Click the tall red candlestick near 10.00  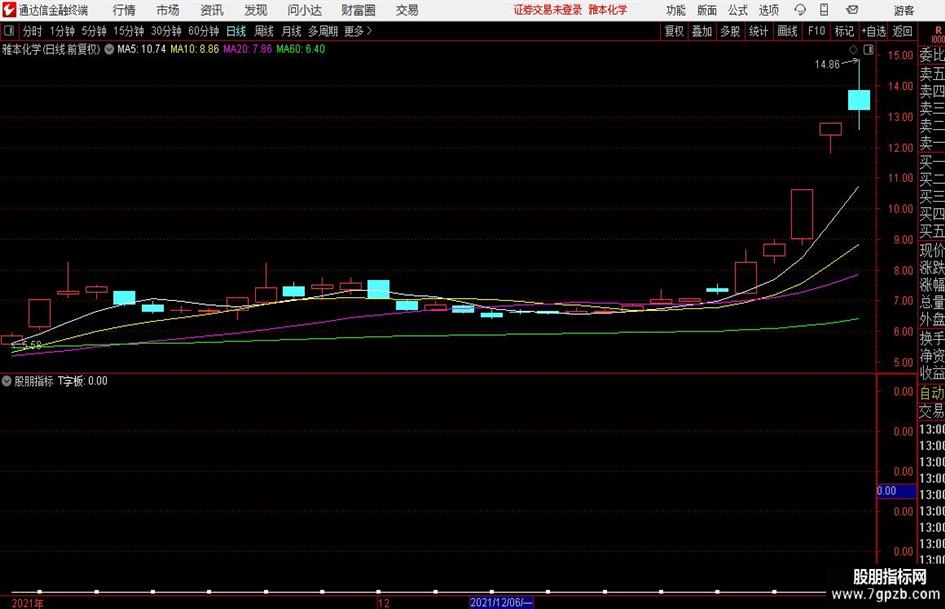[802, 215]
